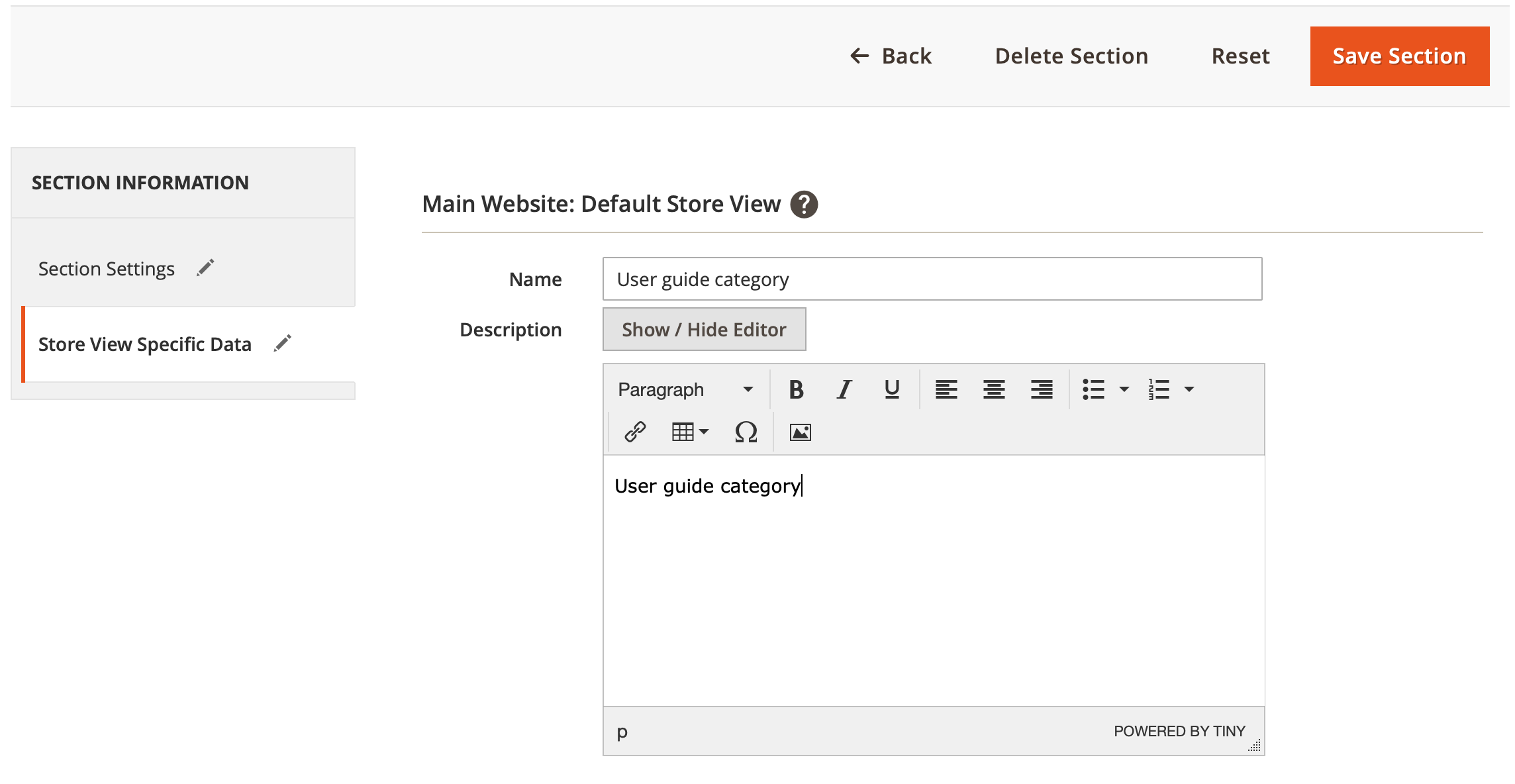Align text left in editor
Screen dimensions: 1515x784
(946, 389)
